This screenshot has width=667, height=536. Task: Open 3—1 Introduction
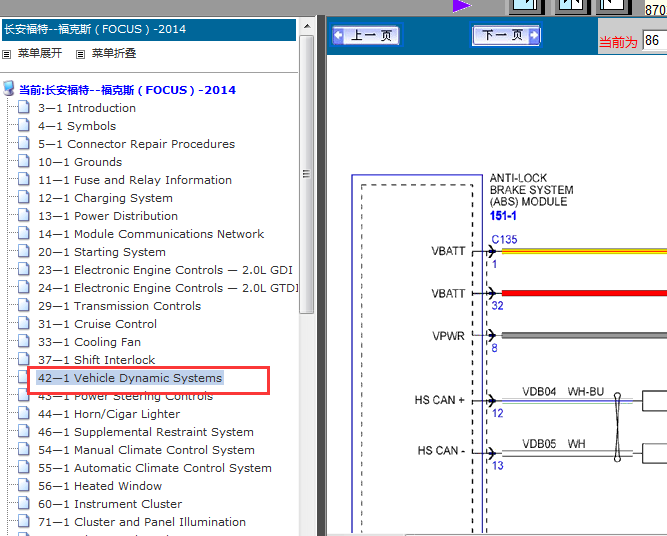click(87, 108)
